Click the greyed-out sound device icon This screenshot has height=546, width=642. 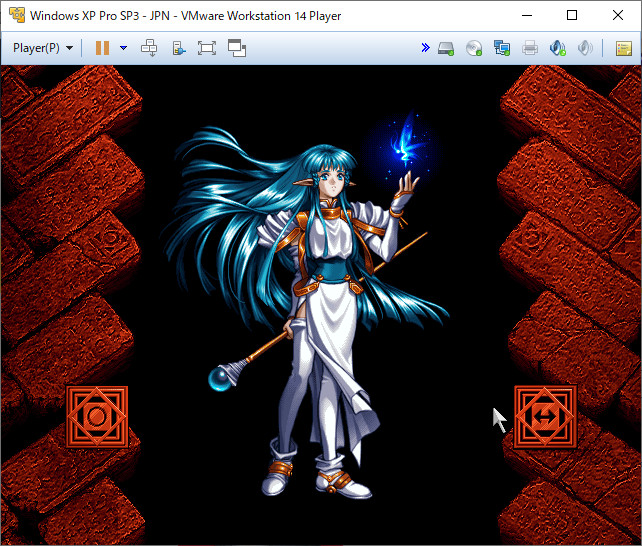[585, 48]
